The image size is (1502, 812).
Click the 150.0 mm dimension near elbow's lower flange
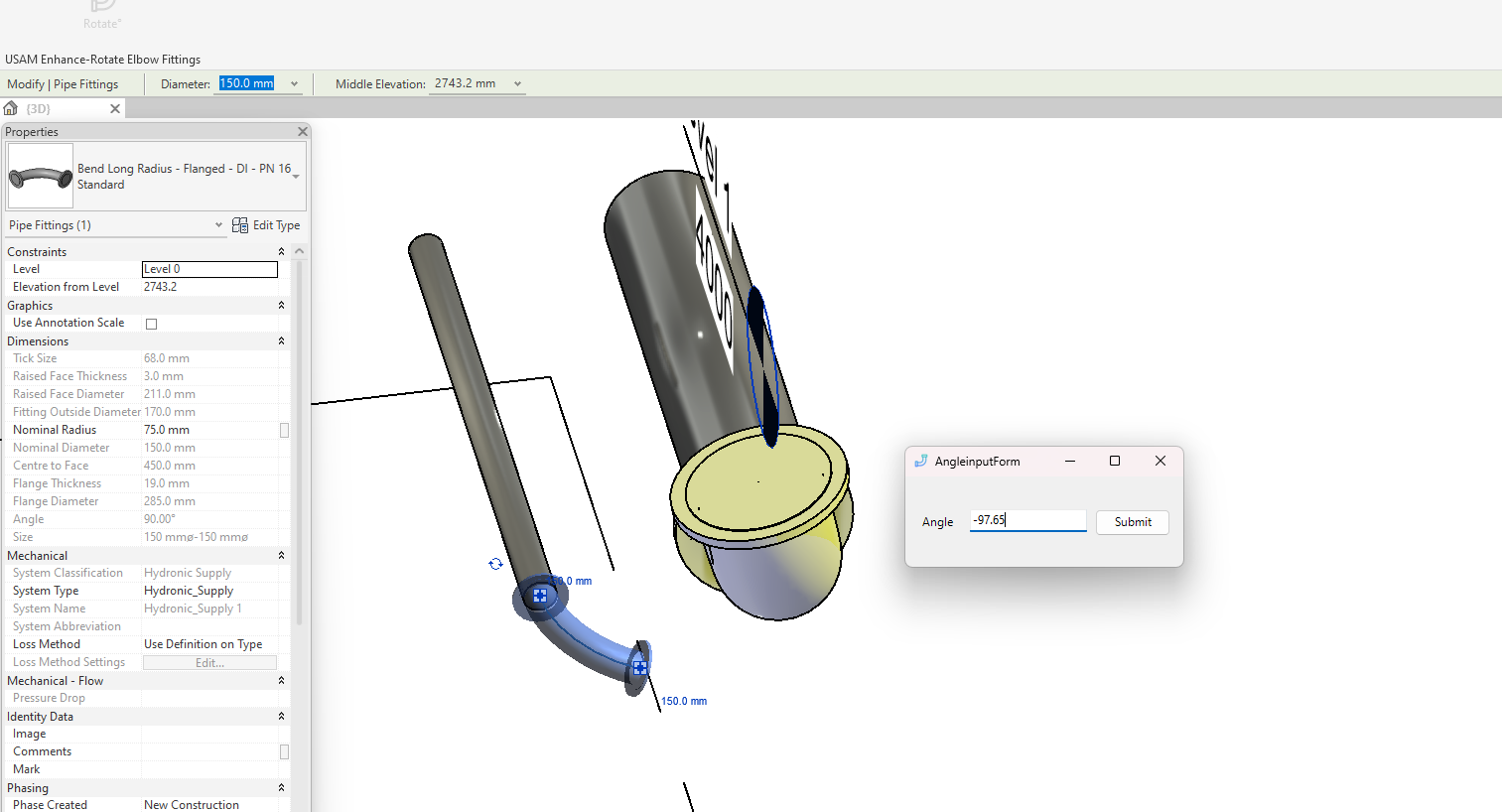684,701
